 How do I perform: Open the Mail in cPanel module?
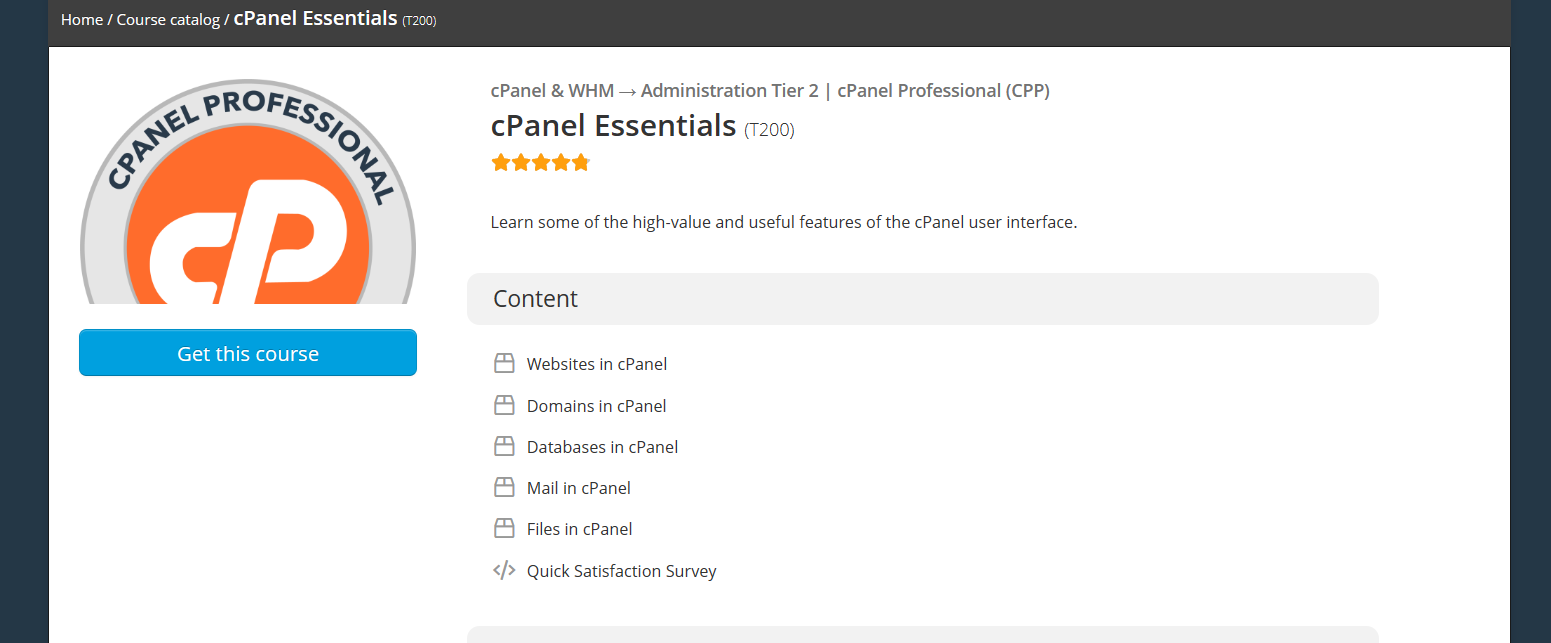pos(579,488)
